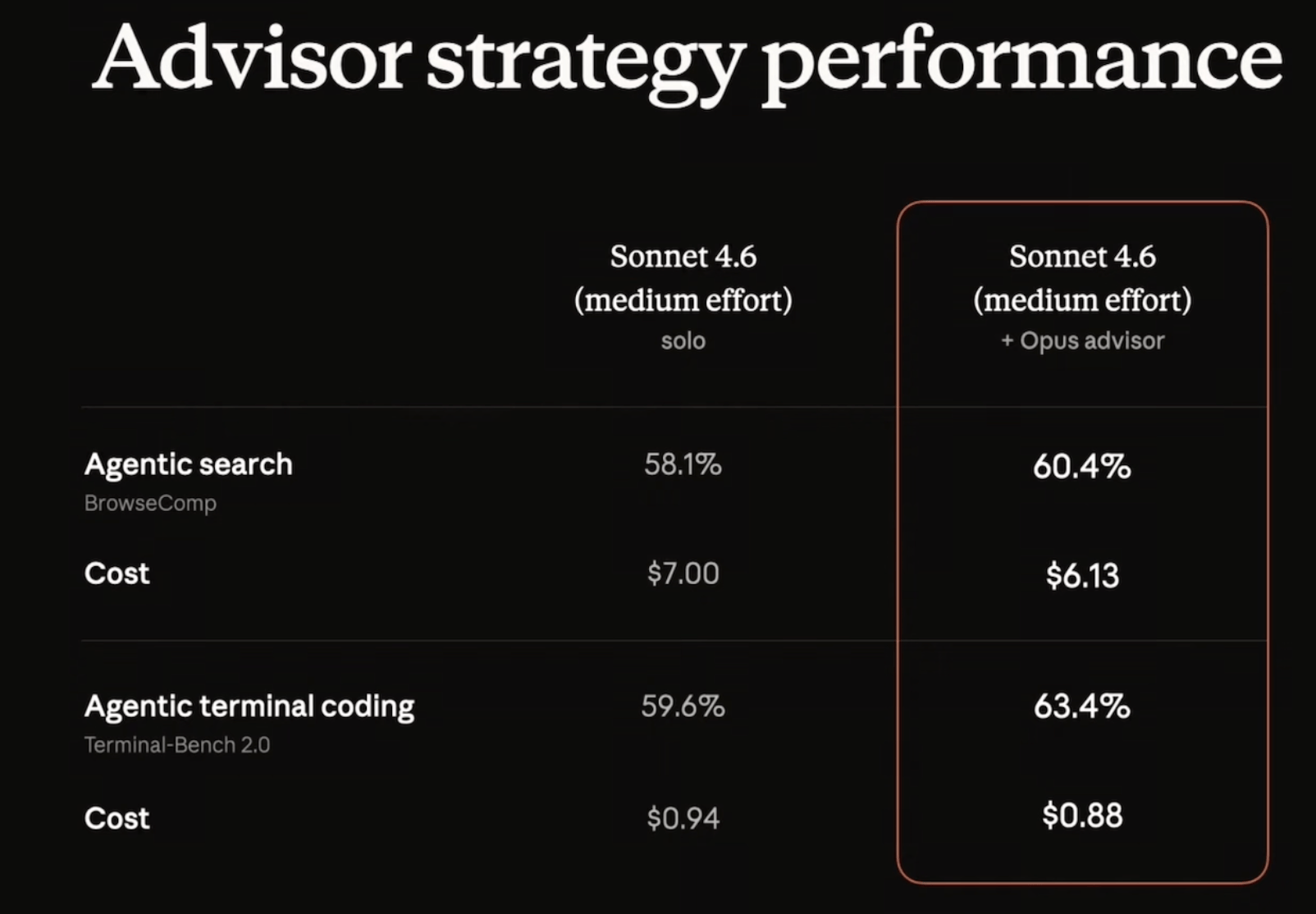Click the Agentic search row label
Image resolution: width=1316 pixels, height=914 pixels.
188,464
